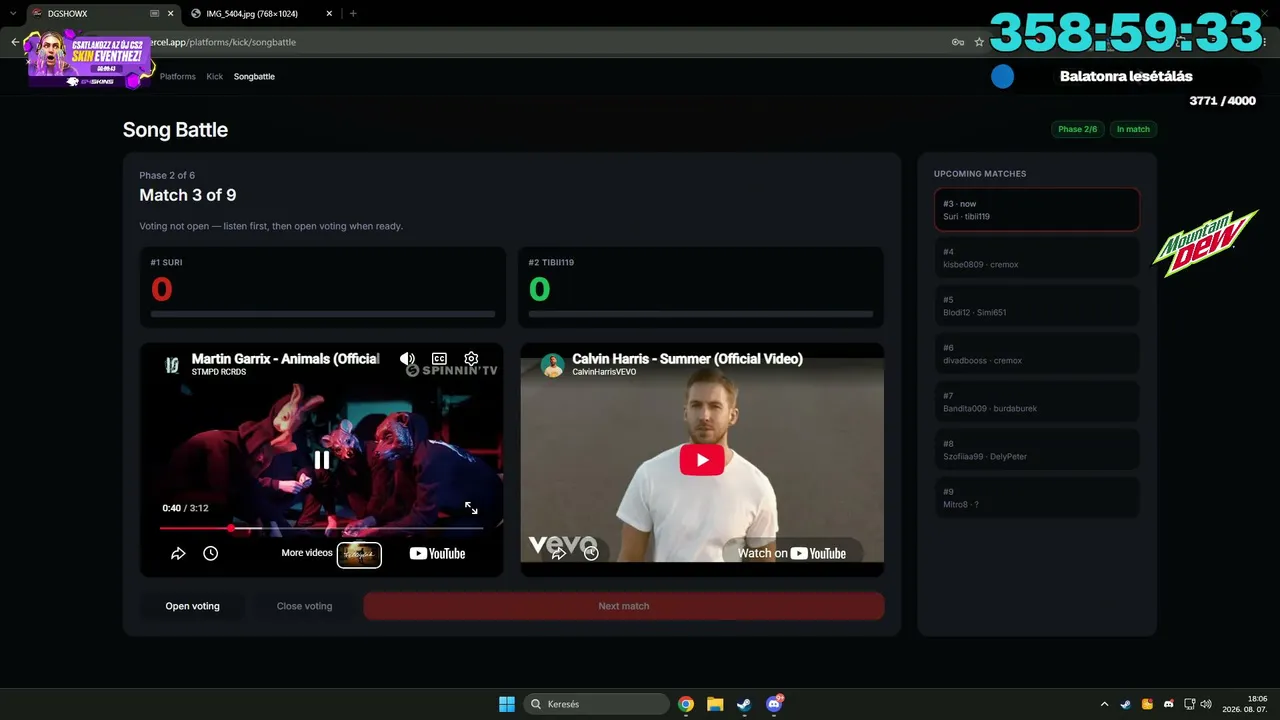The height and width of the screenshot is (720, 1280).
Task: Mute the Martin Garrix video volume
Action: tap(407, 359)
